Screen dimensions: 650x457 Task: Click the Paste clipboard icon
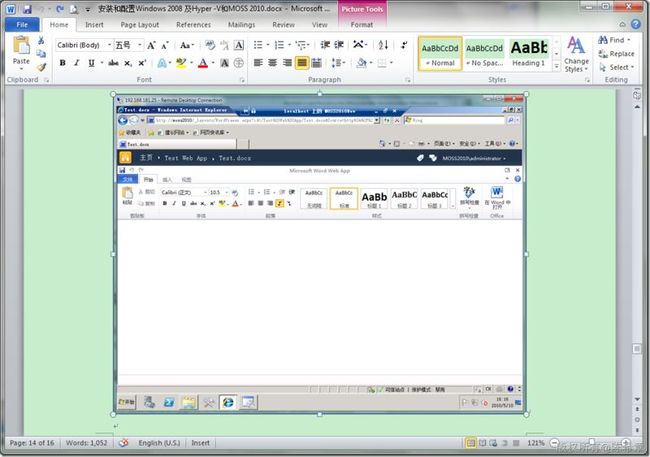[21, 46]
